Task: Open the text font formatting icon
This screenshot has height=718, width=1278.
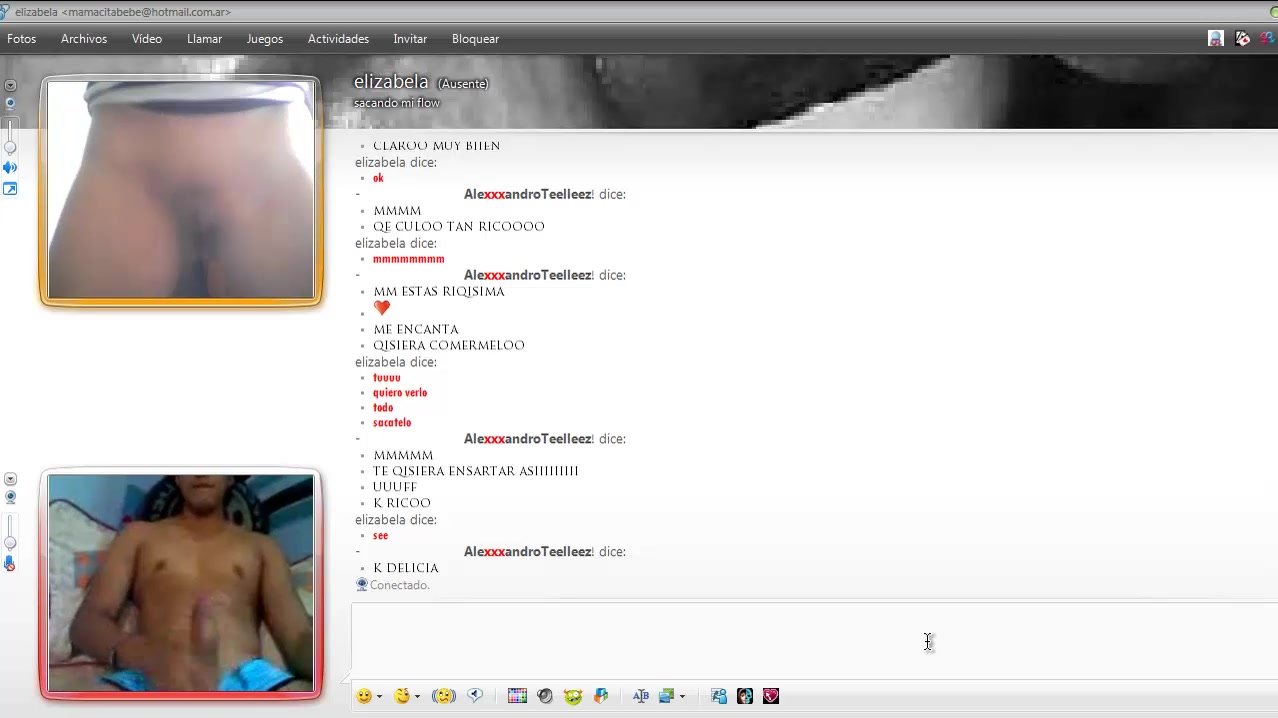Action: click(x=641, y=696)
